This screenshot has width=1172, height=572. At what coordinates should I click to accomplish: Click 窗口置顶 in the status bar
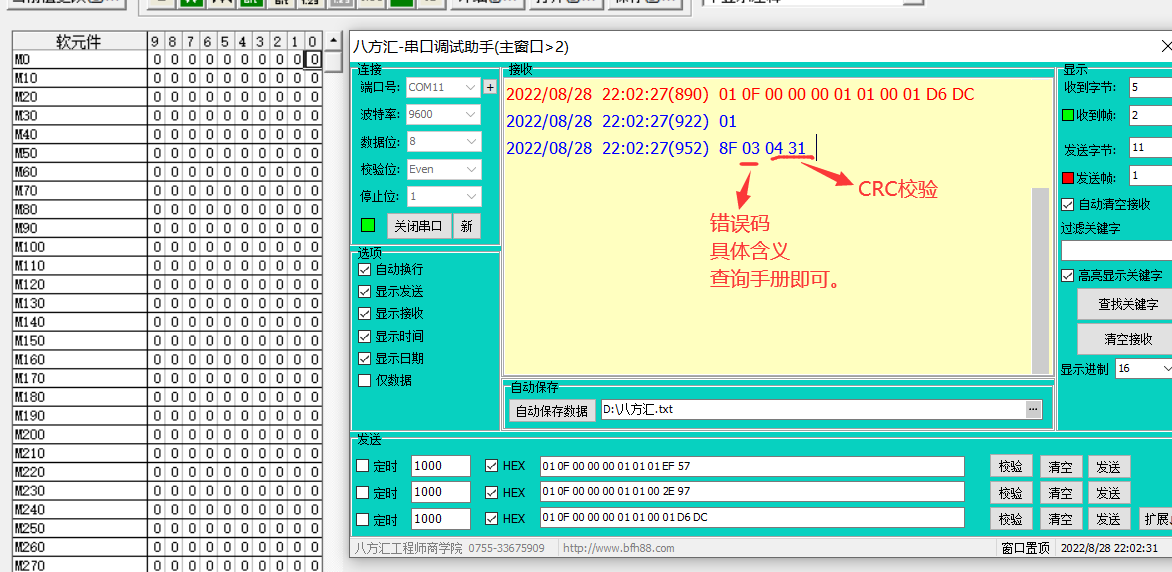tap(1025, 548)
